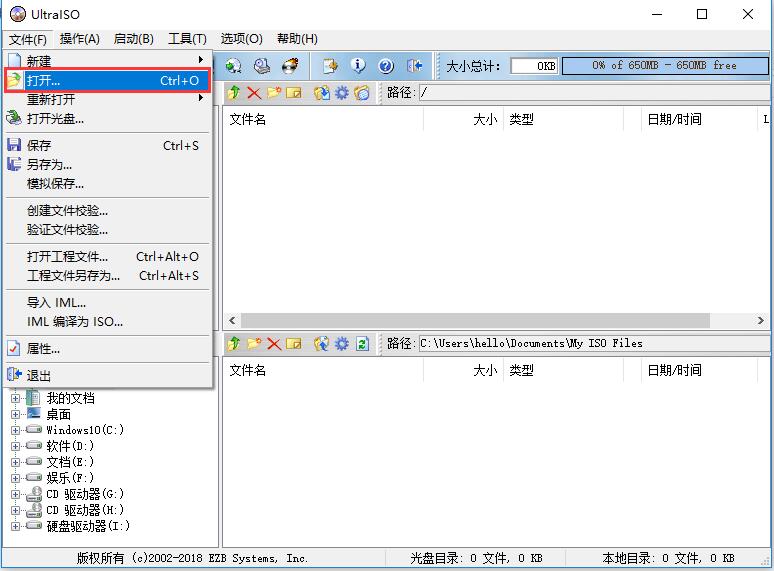The width and height of the screenshot is (774, 571).
Task: Choose 打开工程文件... menu entry
Action: coord(108,257)
